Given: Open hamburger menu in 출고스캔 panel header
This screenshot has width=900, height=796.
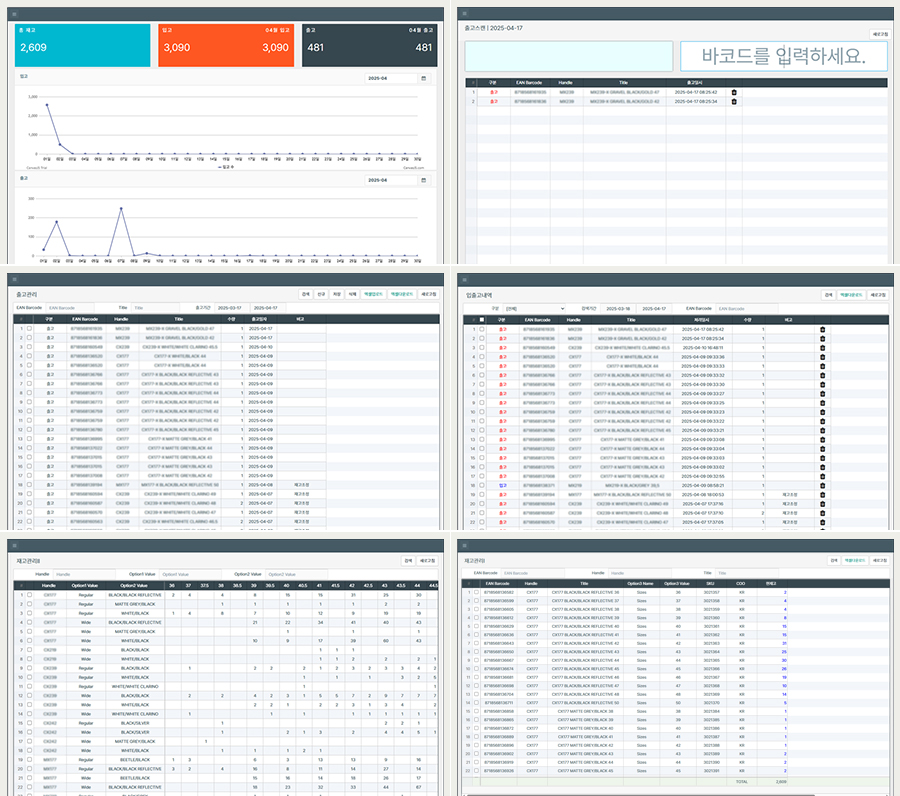Looking at the screenshot, I should pos(464,14).
